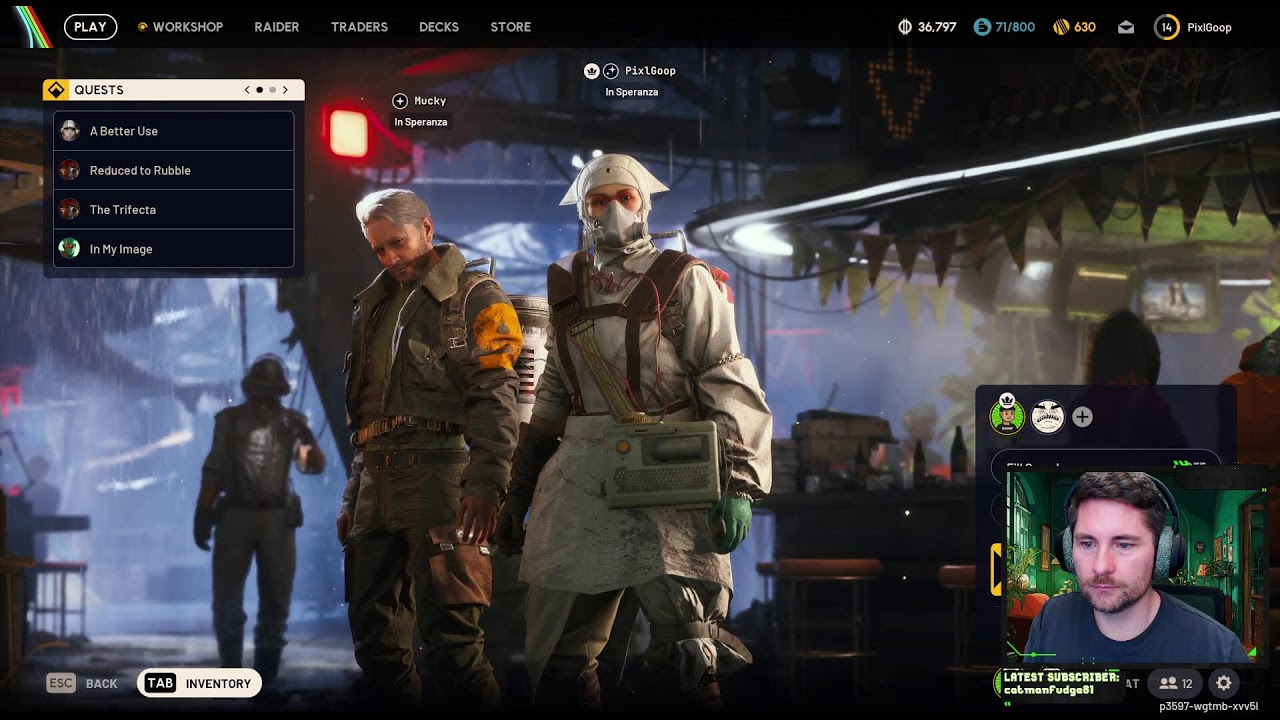
Task: Click the plus icon beside Mucky
Action: pos(400,101)
